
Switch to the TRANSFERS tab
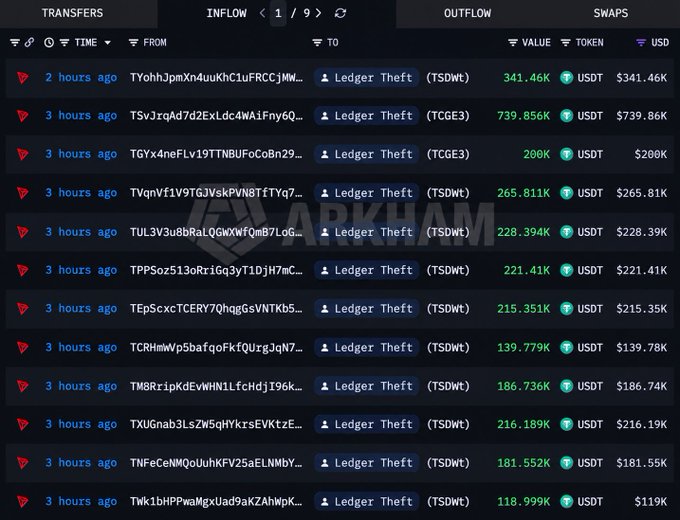click(x=72, y=13)
